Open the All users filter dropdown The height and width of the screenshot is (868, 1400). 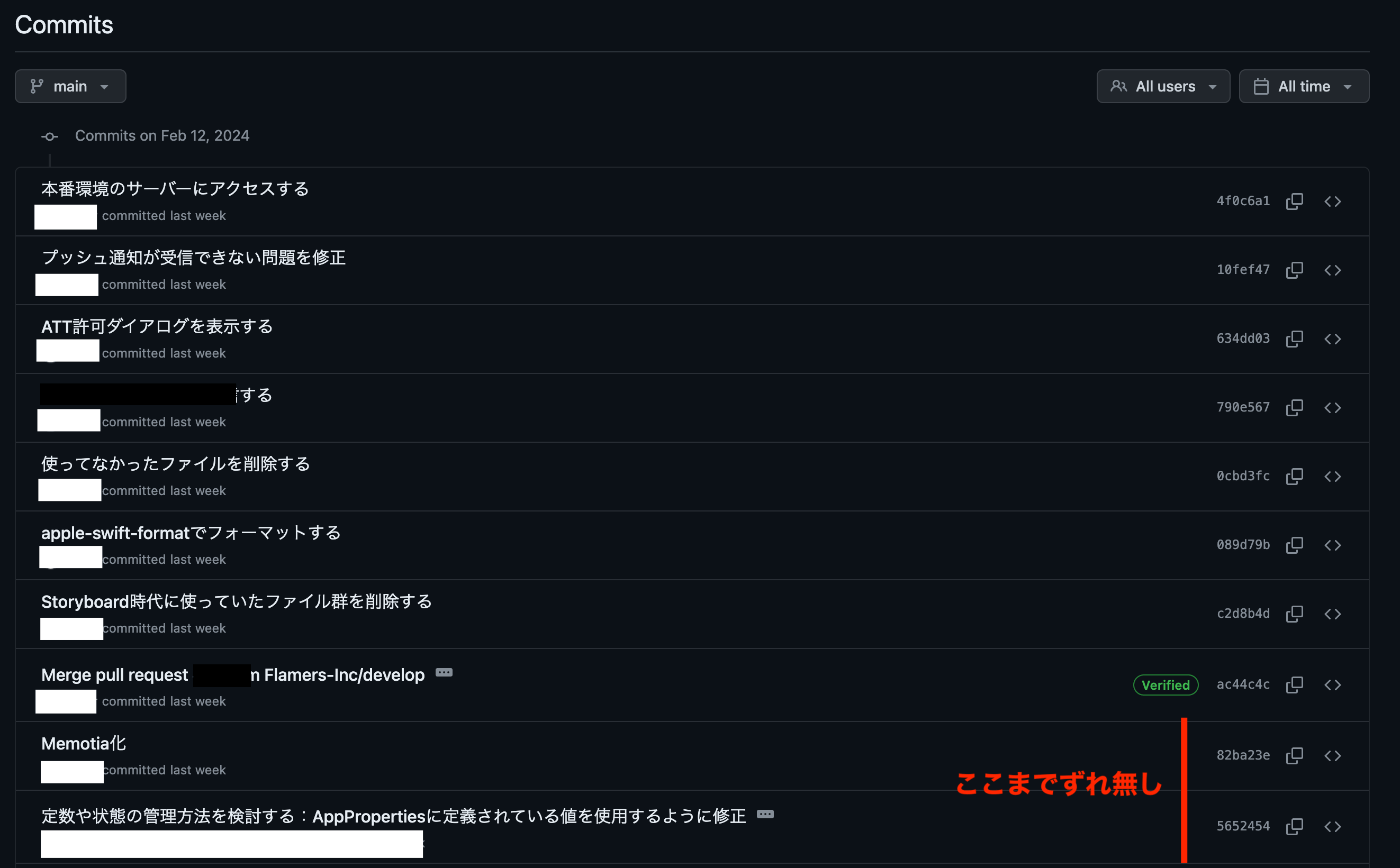1163,86
